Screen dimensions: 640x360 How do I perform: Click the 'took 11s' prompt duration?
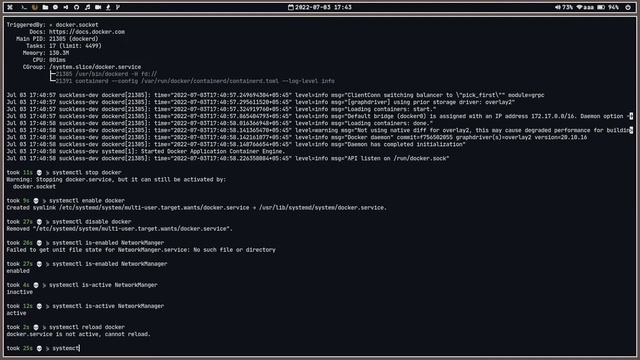[20, 173]
